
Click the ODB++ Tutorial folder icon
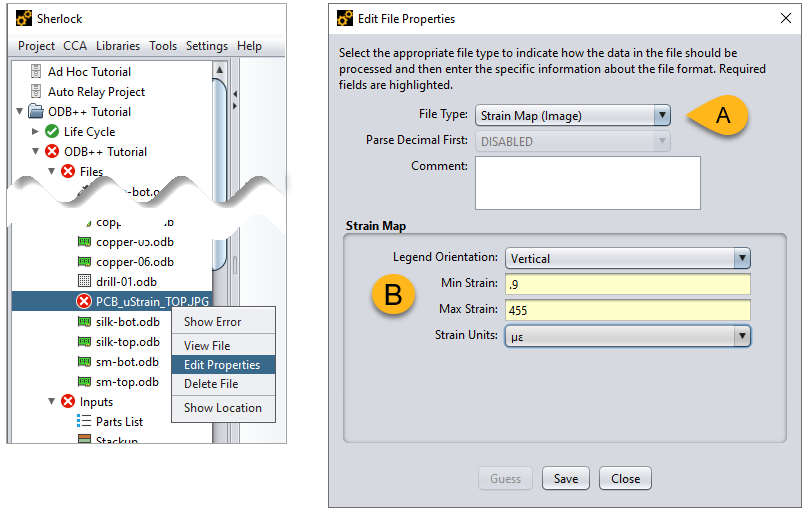pos(36,112)
